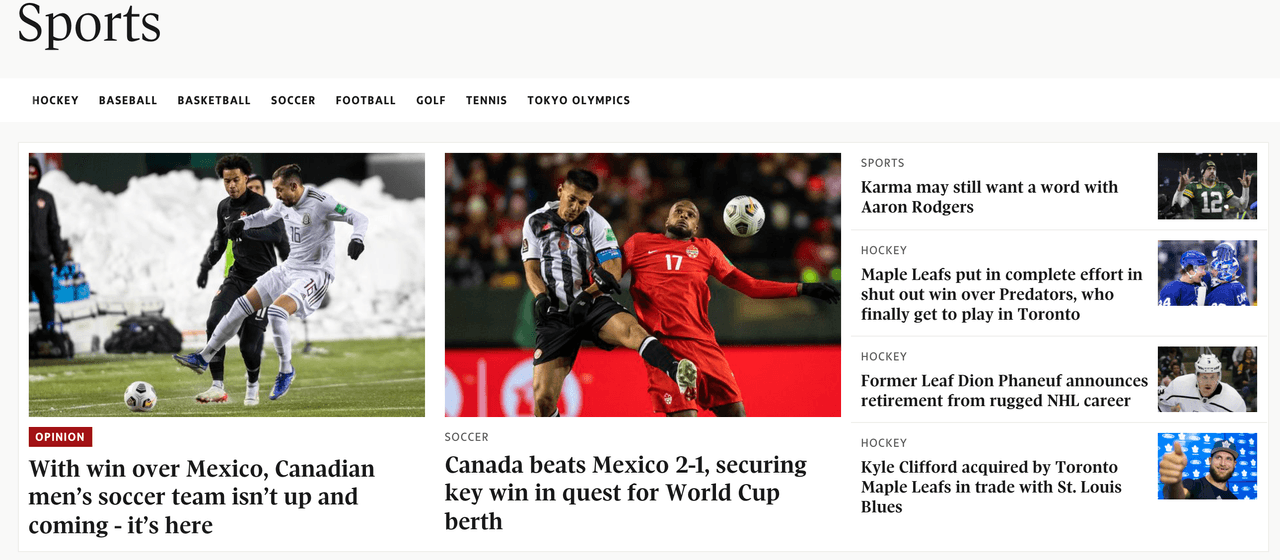Click the Aaron Rodgers thumbnail image

click(x=1207, y=186)
